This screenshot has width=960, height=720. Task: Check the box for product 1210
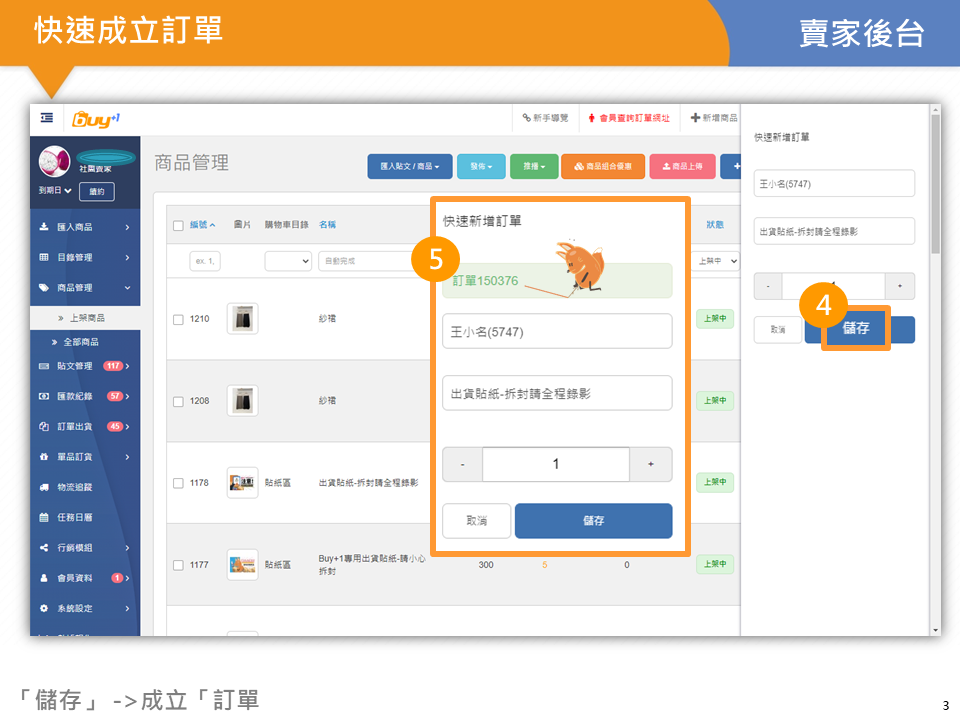click(178, 319)
